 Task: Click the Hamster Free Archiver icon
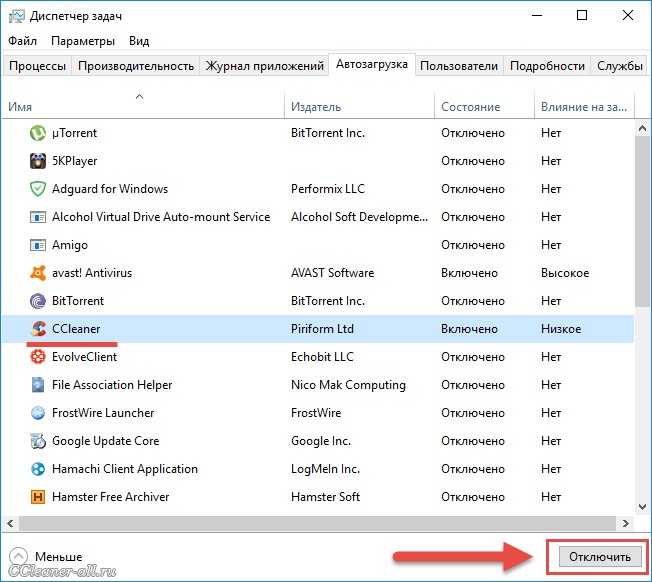pyautogui.click(x=38, y=497)
